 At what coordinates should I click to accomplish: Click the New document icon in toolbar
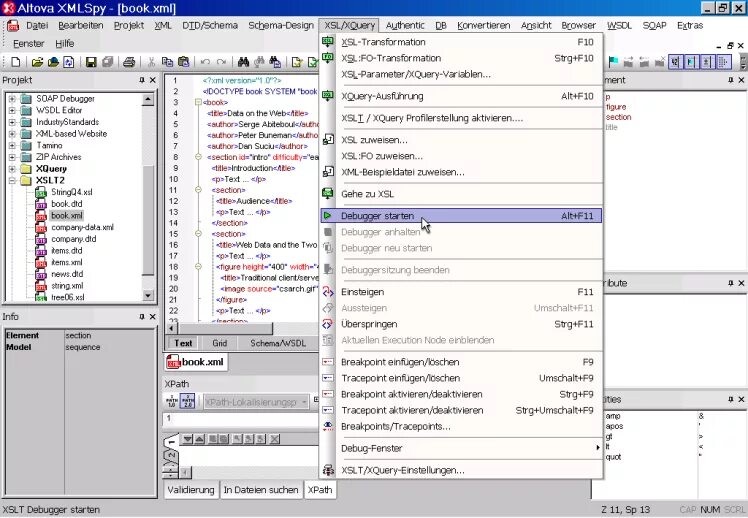point(15,62)
